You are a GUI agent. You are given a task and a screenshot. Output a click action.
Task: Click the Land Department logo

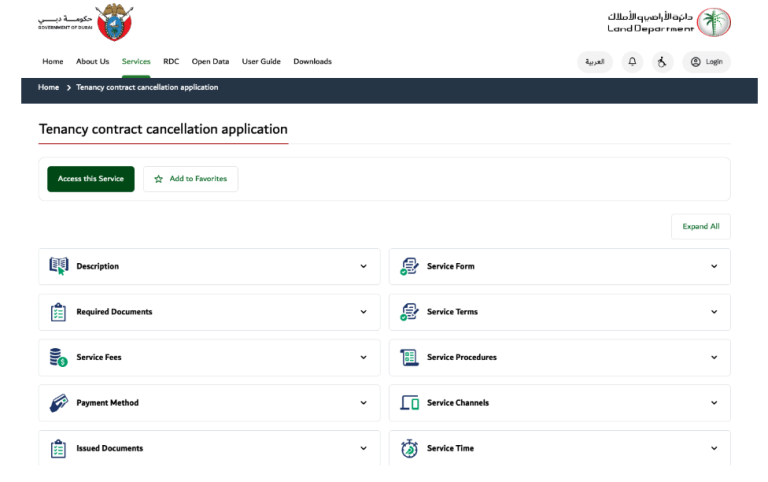[669, 22]
